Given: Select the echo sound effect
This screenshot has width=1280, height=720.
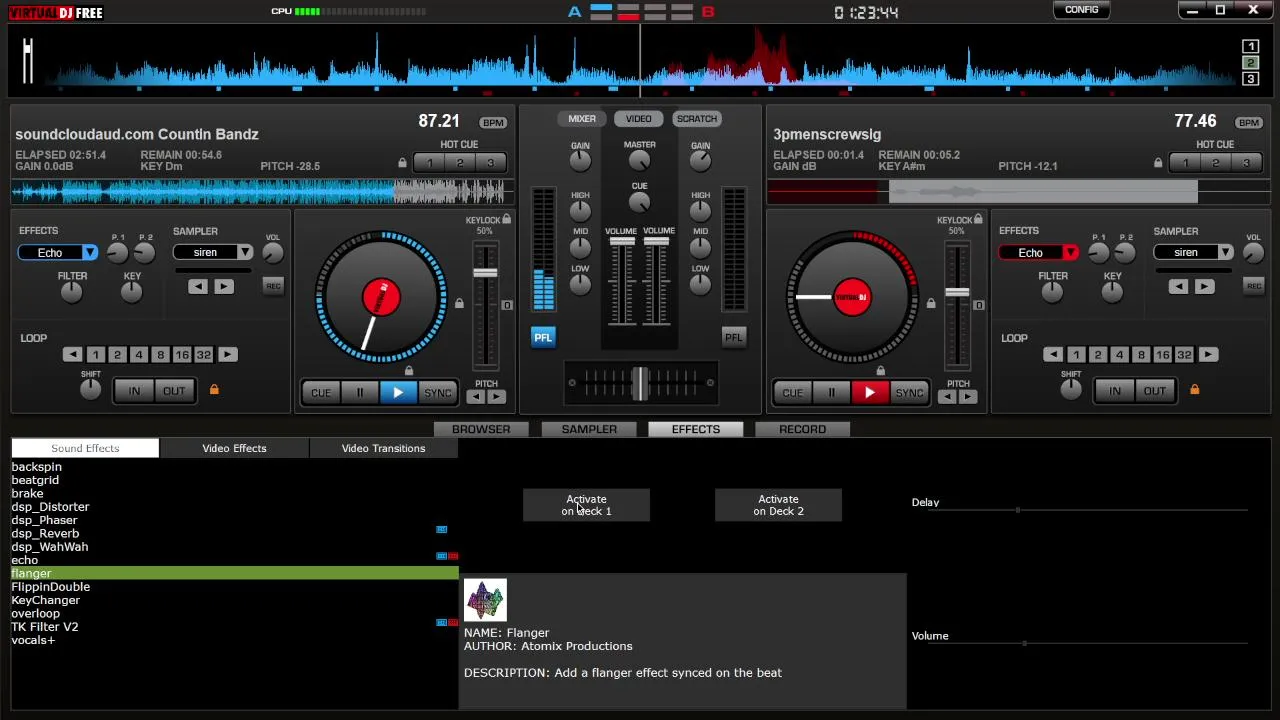Looking at the screenshot, I should 235,560.
